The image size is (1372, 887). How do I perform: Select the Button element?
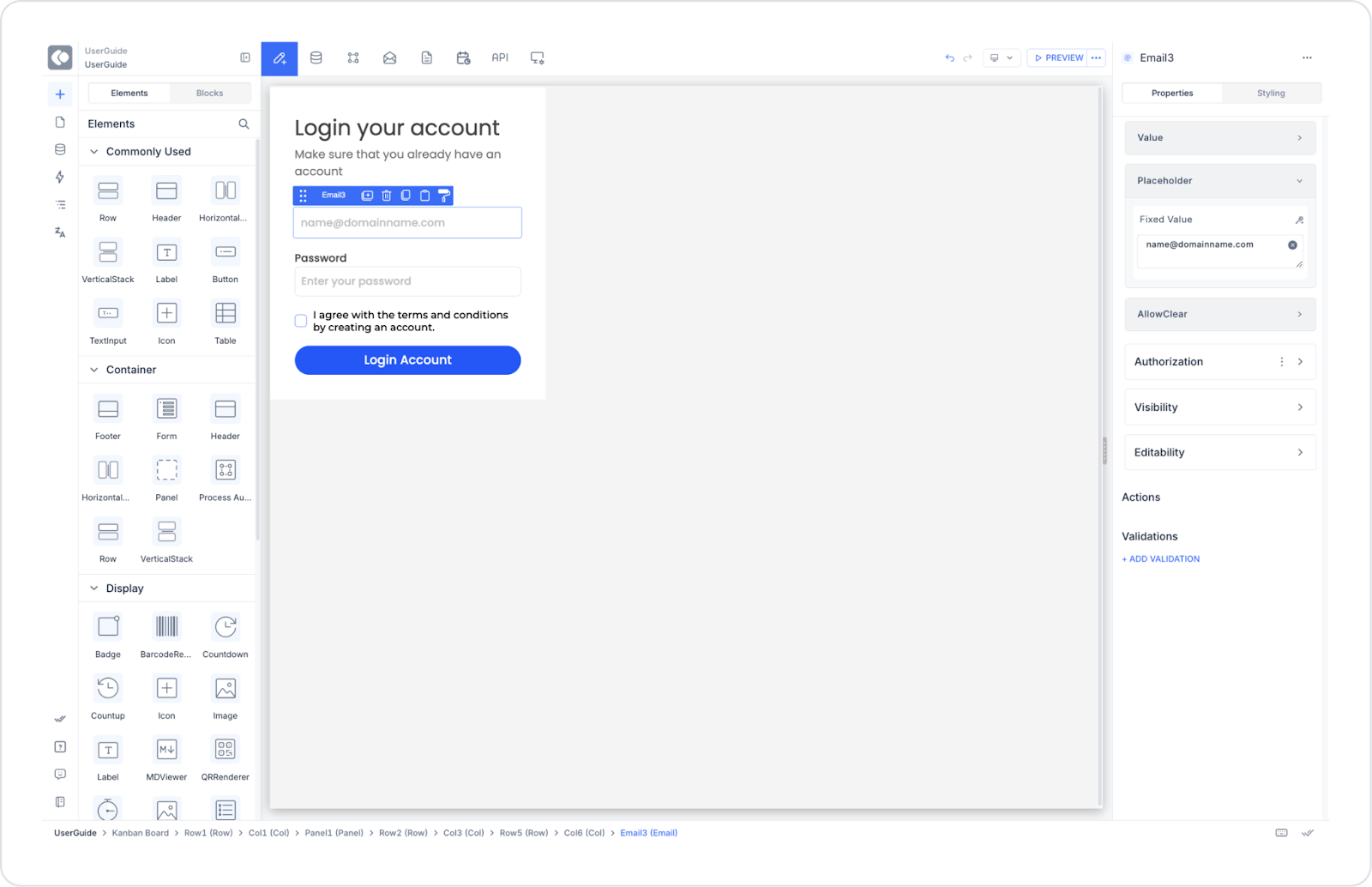coord(226,261)
